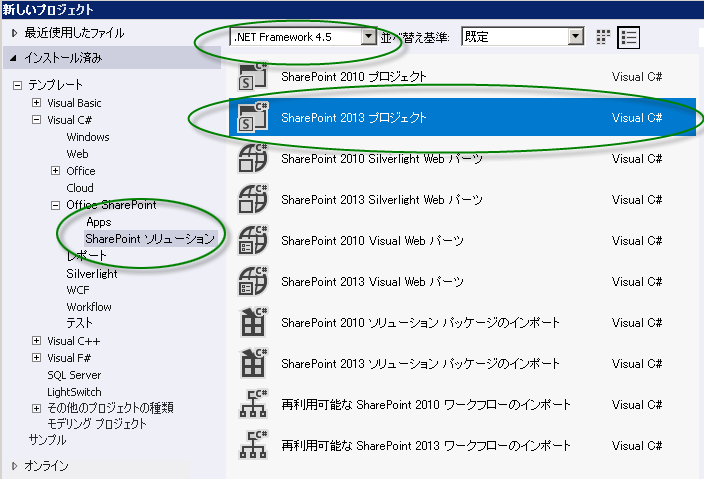The width and height of the screenshot is (704, 479).
Task: Select Silverlight template category
Action: click(92, 273)
